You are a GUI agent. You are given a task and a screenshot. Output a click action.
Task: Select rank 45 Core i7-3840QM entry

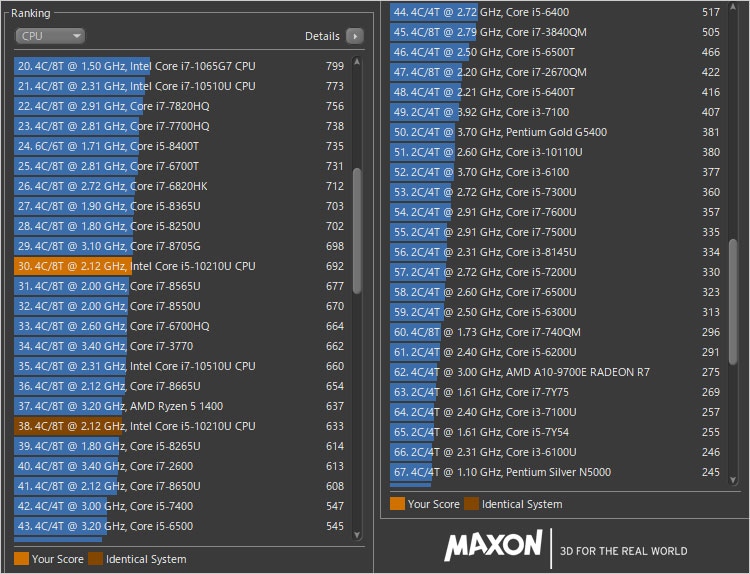pyautogui.click(x=556, y=33)
